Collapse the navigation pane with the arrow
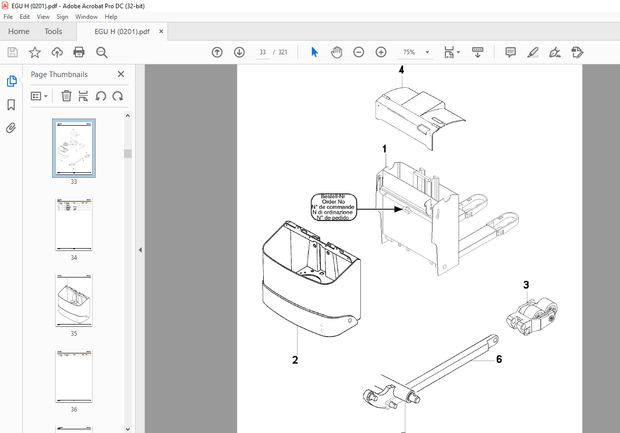The width and height of the screenshot is (620, 433). tap(140, 250)
